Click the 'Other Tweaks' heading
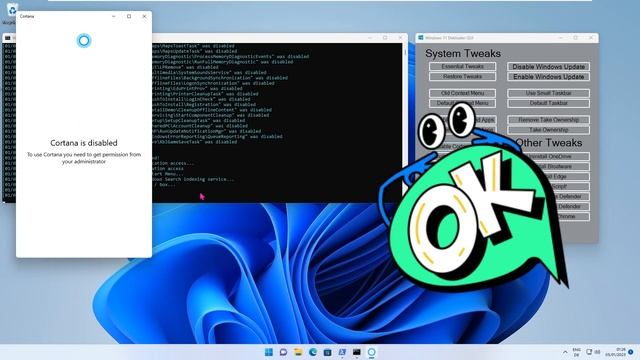 point(549,143)
